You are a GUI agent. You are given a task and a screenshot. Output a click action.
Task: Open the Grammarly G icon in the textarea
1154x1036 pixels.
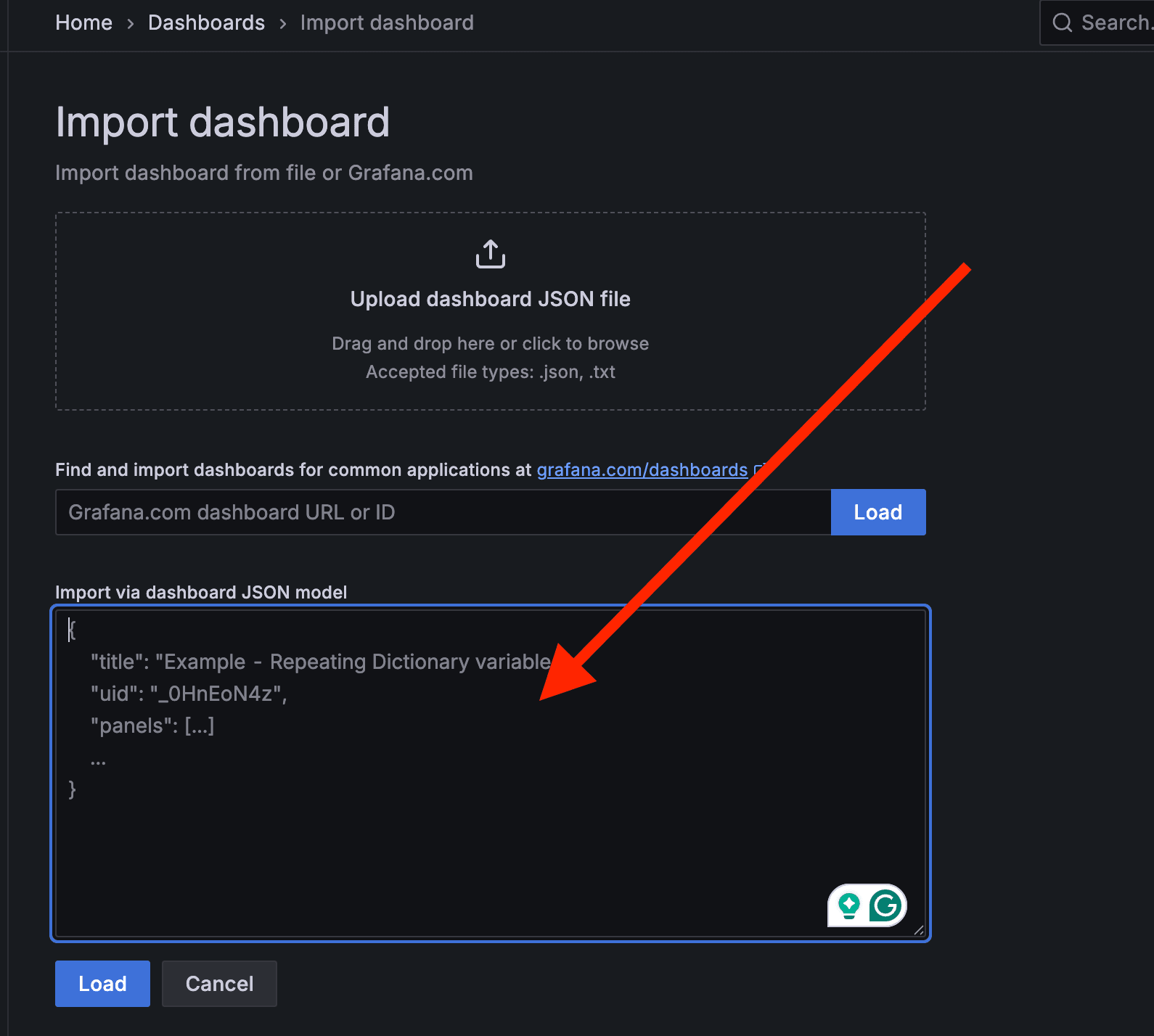885,905
